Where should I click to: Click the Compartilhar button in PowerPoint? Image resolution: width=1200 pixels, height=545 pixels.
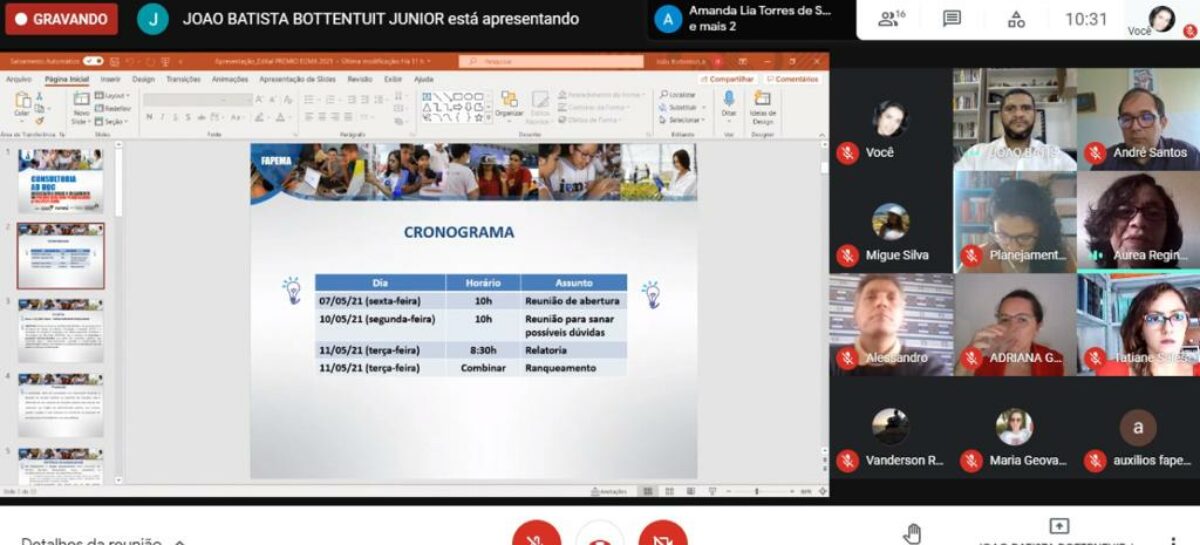[727, 79]
